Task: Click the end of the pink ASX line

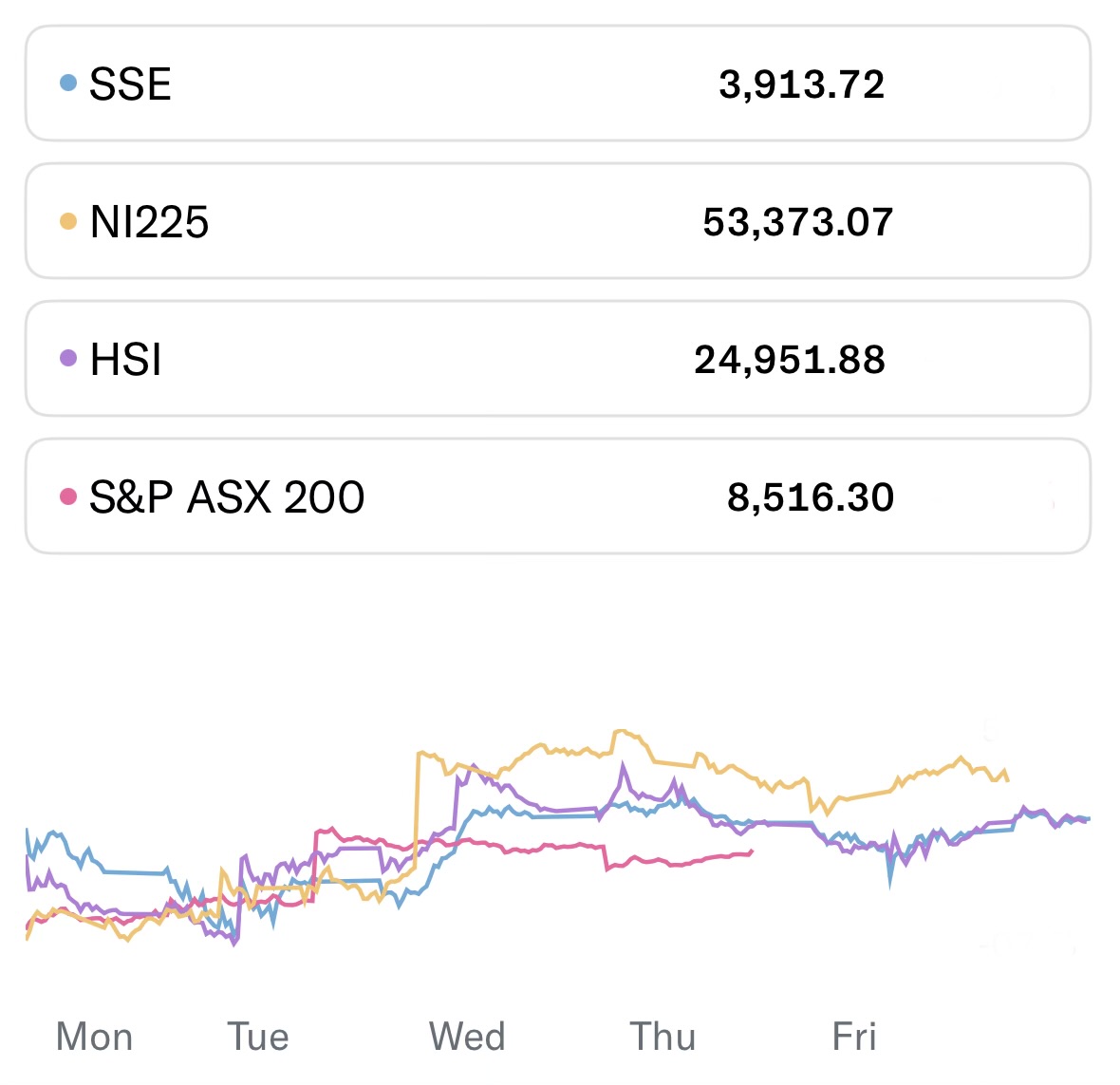Action: click(x=752, y=851)
